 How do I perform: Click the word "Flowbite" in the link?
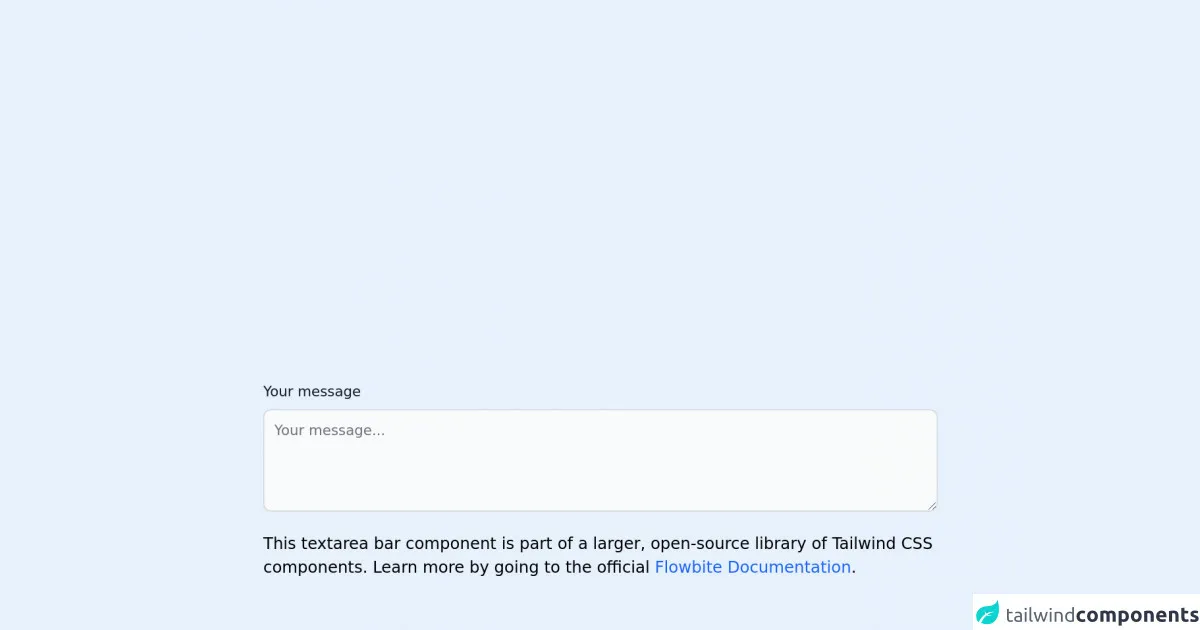click(688, 567)
